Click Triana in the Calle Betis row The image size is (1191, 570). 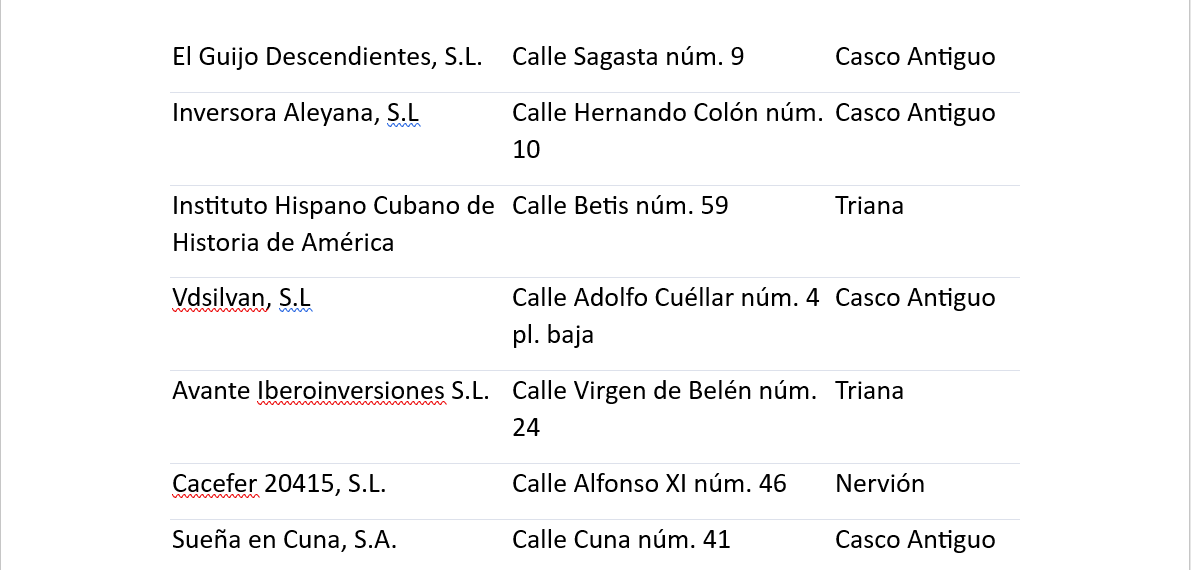[869, 206]
